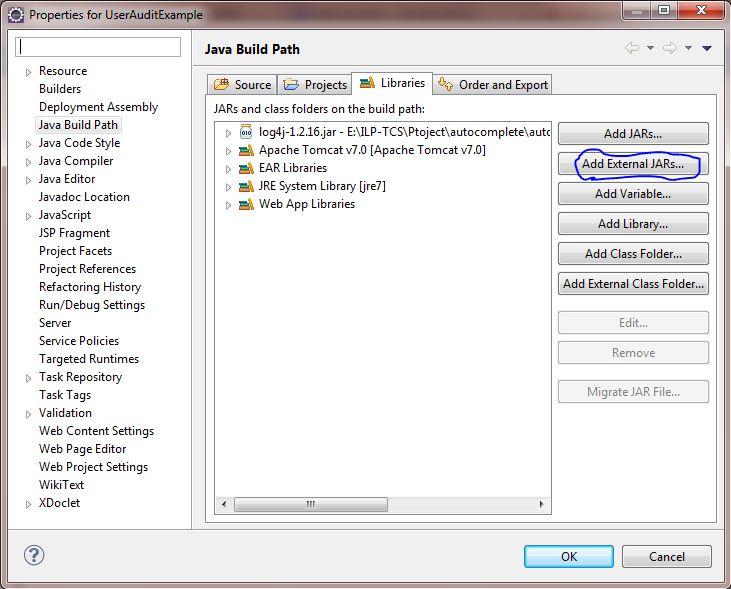Select the 'EAR Libraries' row text
The height and width of the screenshot is (589, 731).
coord(293,168)
